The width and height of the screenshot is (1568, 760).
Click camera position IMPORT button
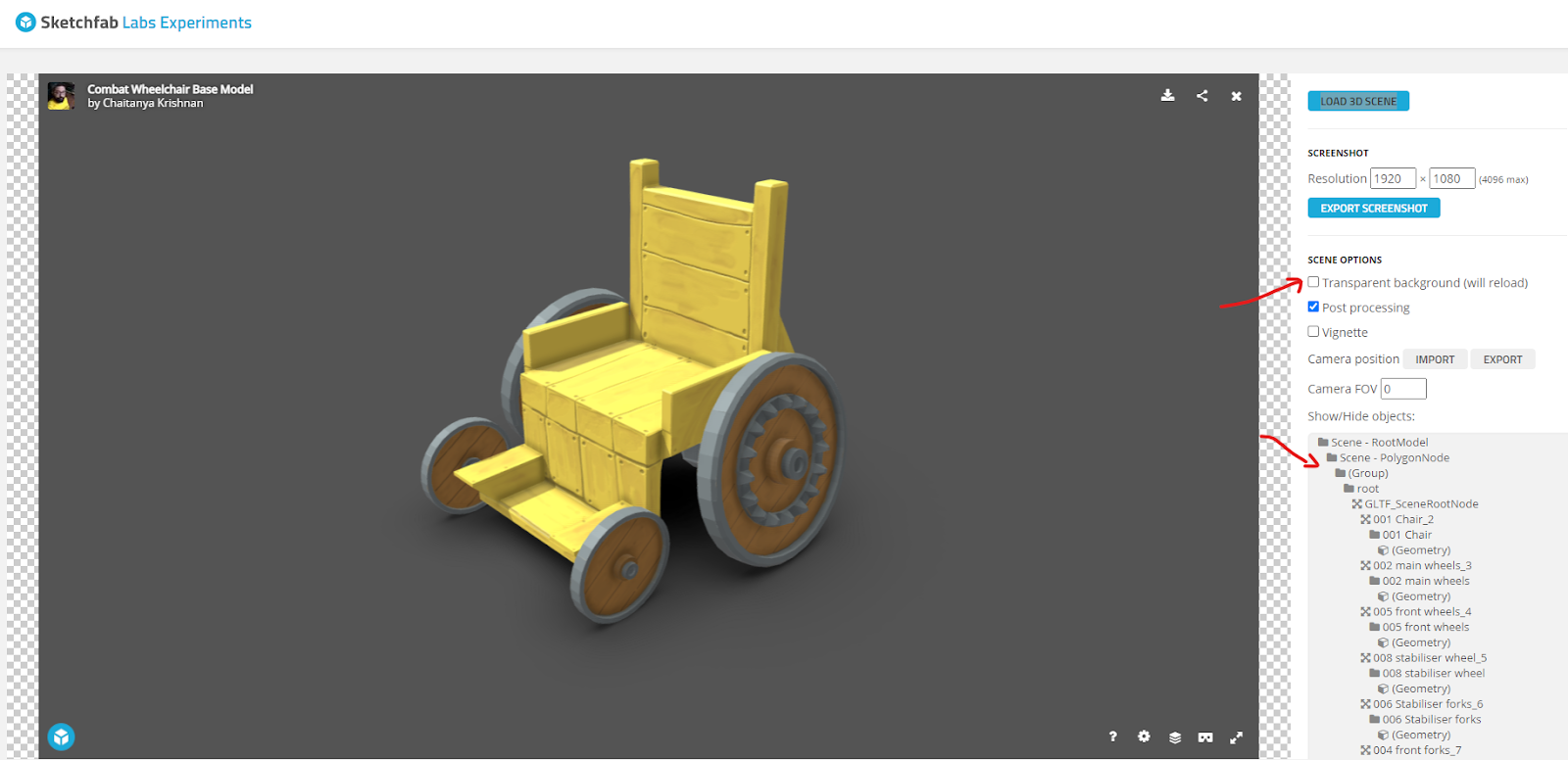pyautogui.click(x=1435, y=359)
